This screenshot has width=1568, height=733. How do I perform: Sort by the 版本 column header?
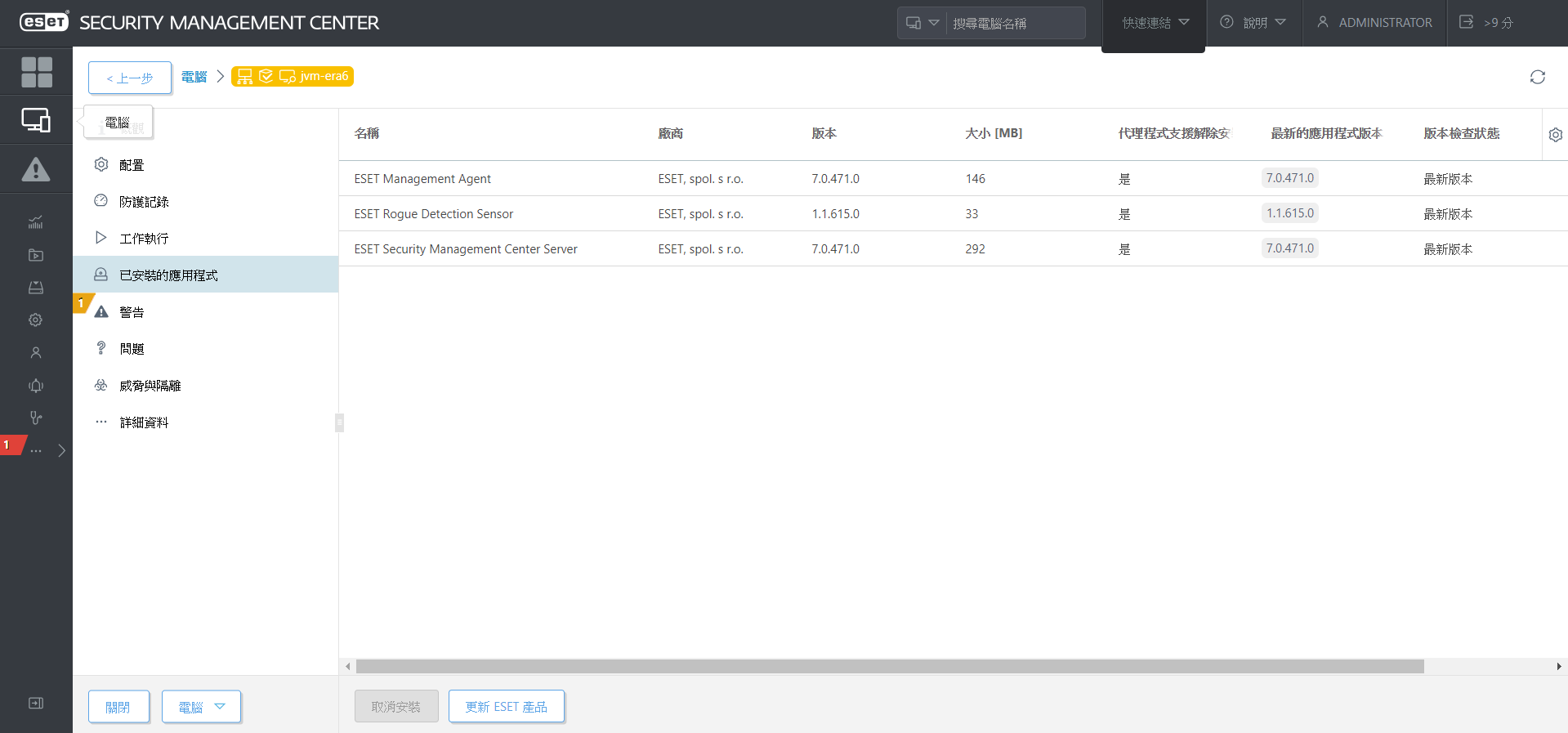click(x=824, y=133)
